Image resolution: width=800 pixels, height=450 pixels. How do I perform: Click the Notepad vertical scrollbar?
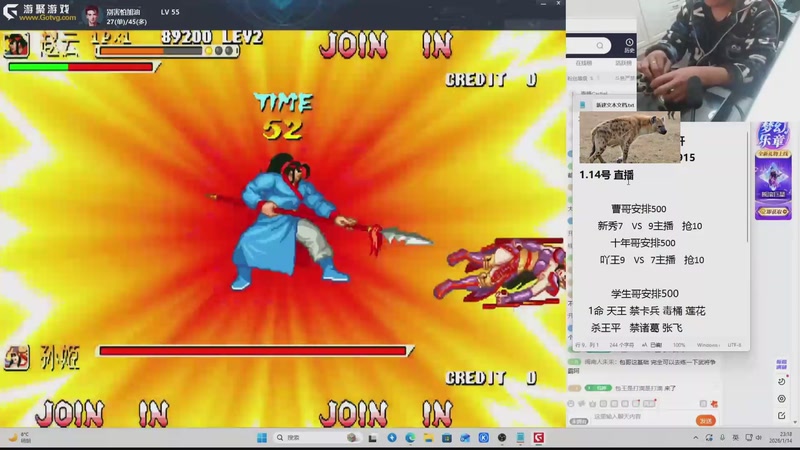pos(747,186)
